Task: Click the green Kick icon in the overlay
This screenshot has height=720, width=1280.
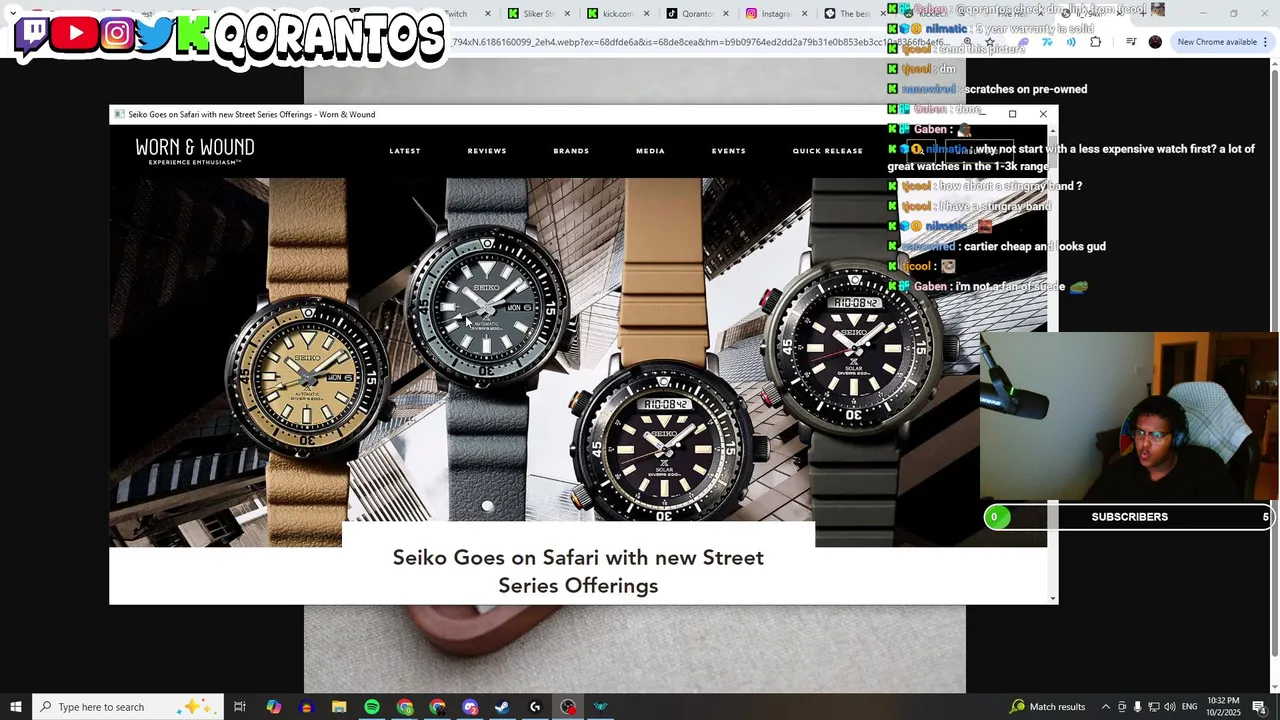Action: pos(192,34)
